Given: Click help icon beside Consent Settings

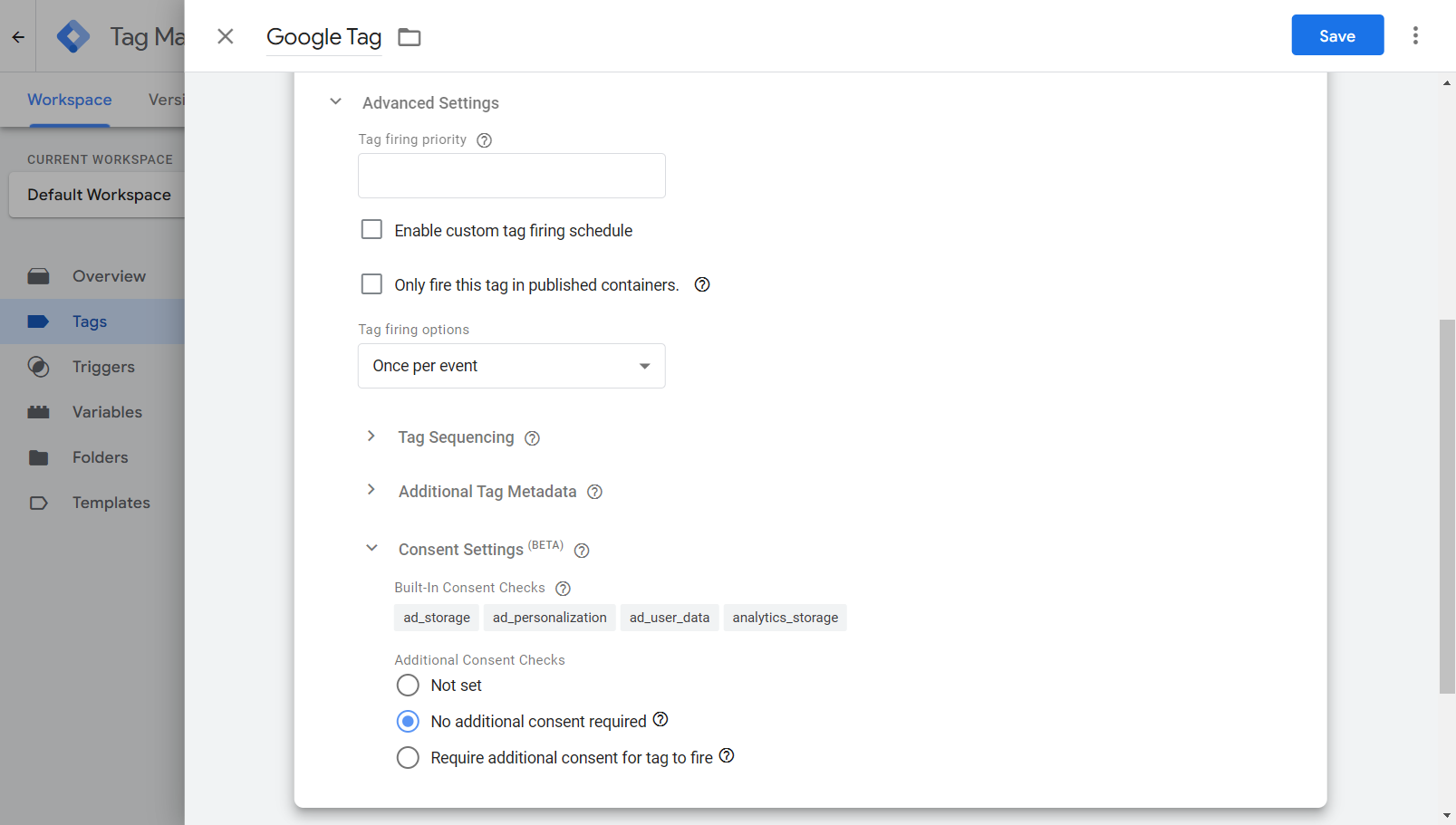Looking at the screenshot, I should tap(582, 551).
